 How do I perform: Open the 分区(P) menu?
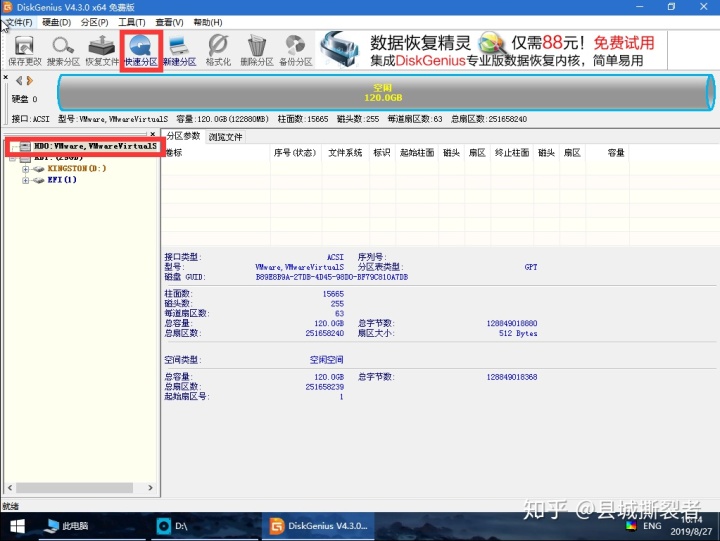(x=95, y=23)
